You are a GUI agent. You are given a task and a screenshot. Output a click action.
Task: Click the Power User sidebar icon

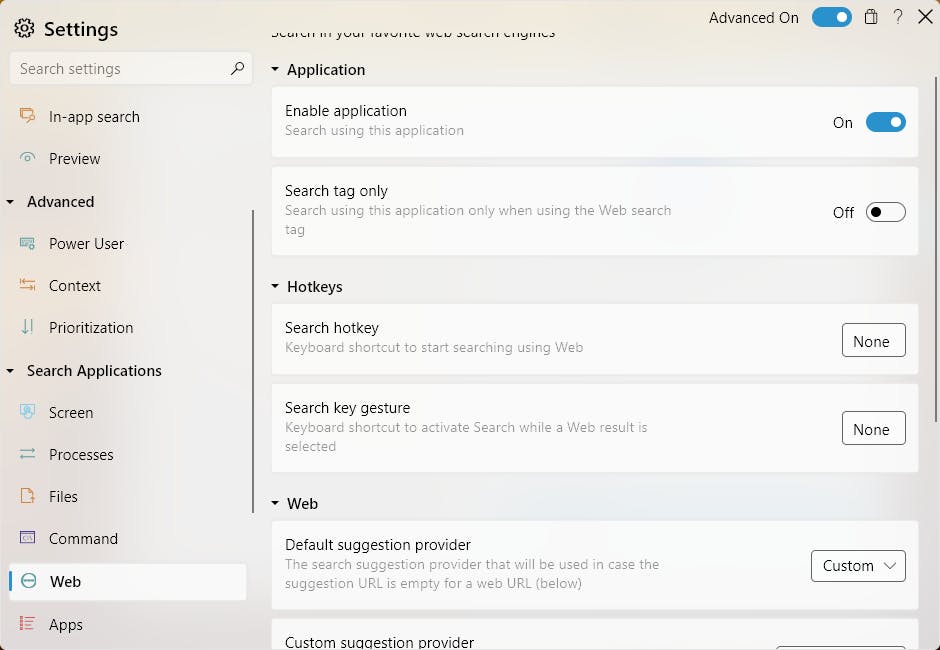[x=28, y=244]
